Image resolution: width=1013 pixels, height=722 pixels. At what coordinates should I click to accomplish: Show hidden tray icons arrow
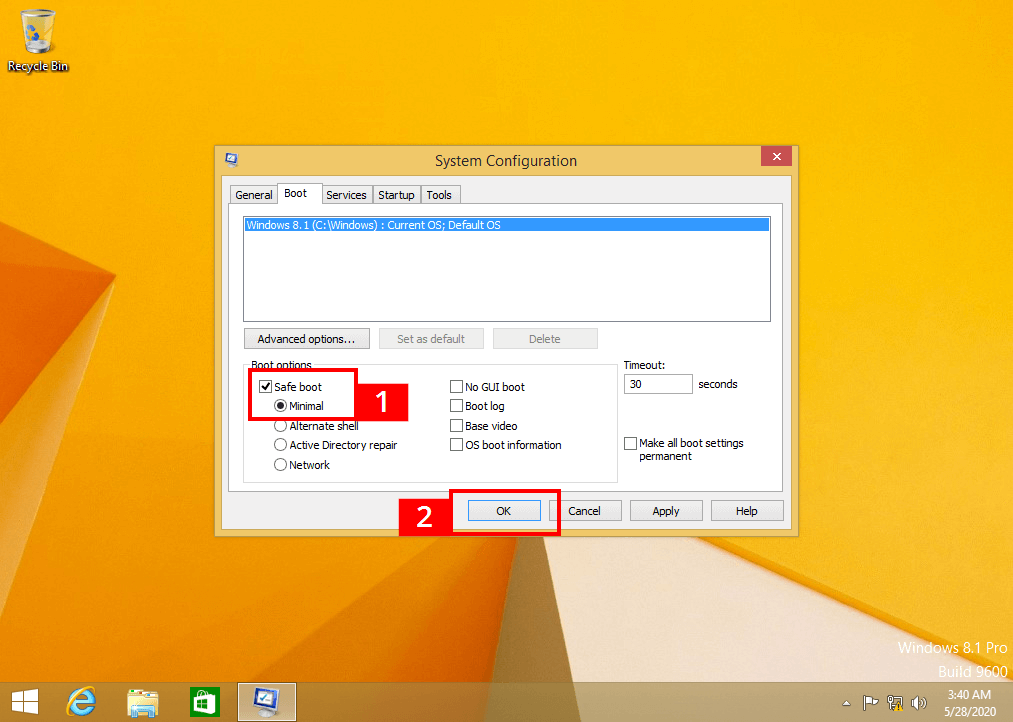coord(846,703)
